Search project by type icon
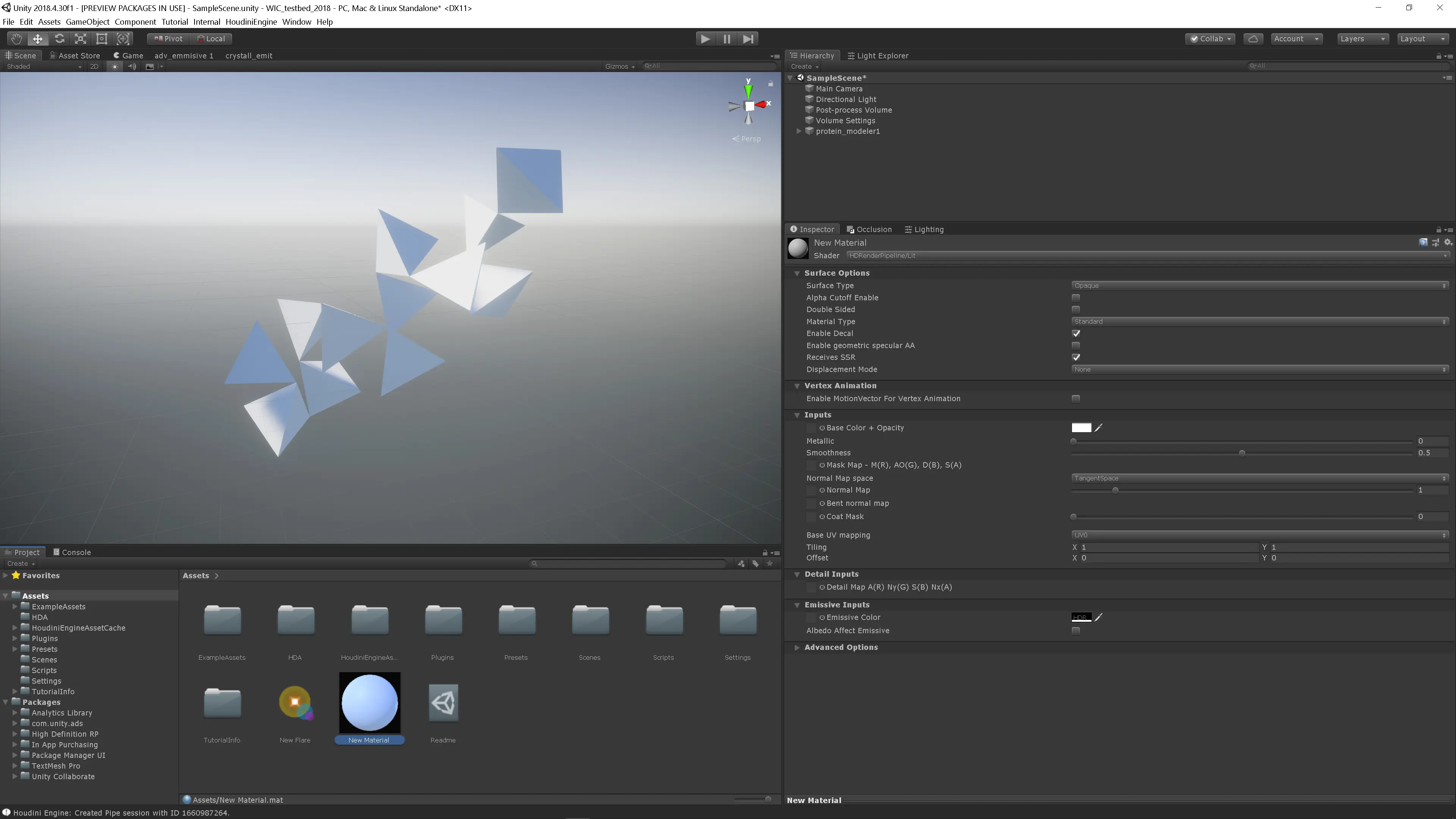 click(x=741, y=563)
